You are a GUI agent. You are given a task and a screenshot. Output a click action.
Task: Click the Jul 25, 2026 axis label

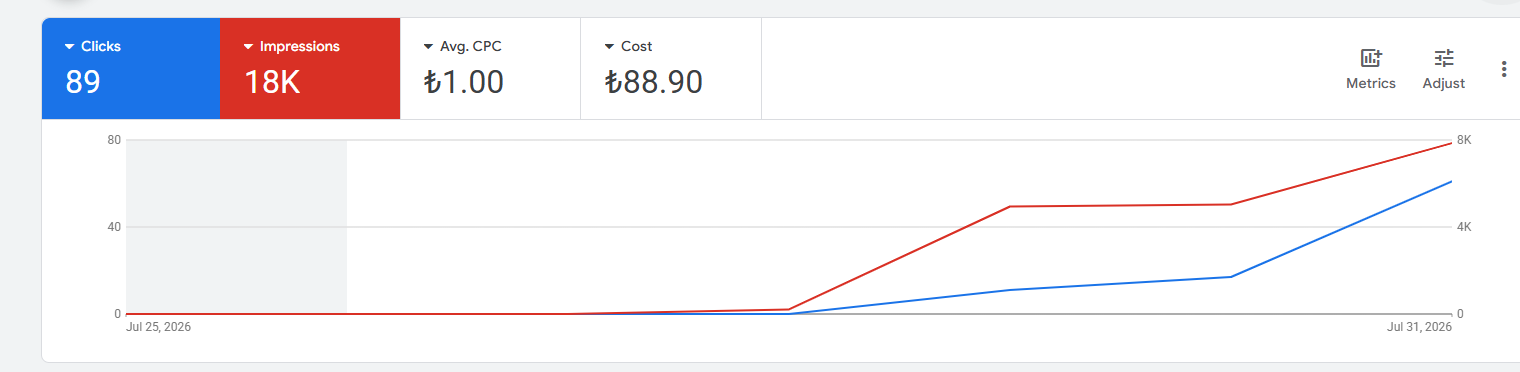pyautogui.click(x=159, y=327)
